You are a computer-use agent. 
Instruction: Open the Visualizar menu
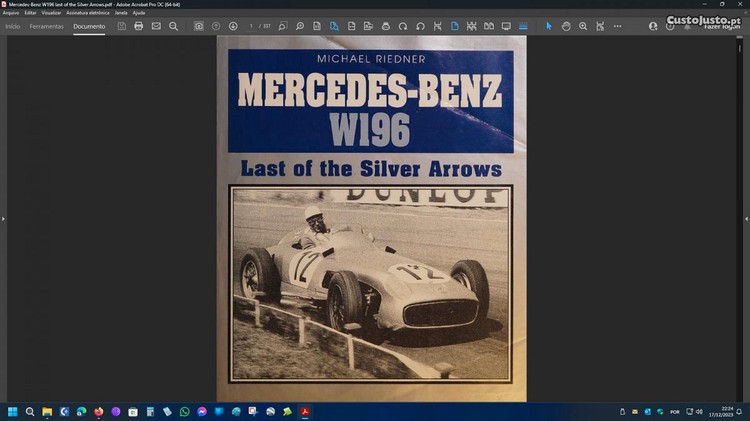pos(51,12)
